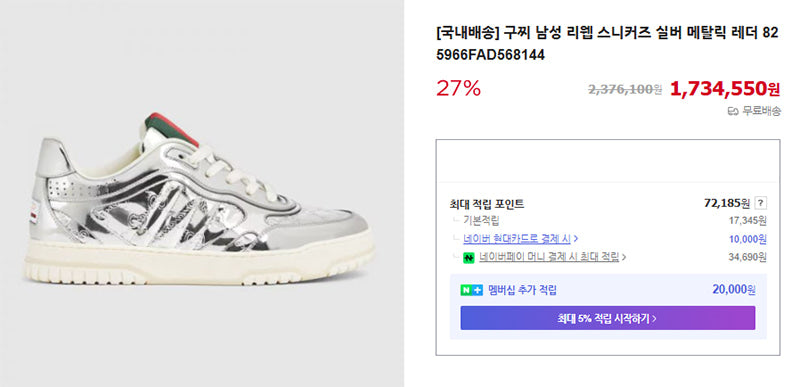Click the 1,734,550원 sale price
Image resolution: width=800 pixels, height=387 pixels.
(x=725, y=89)
